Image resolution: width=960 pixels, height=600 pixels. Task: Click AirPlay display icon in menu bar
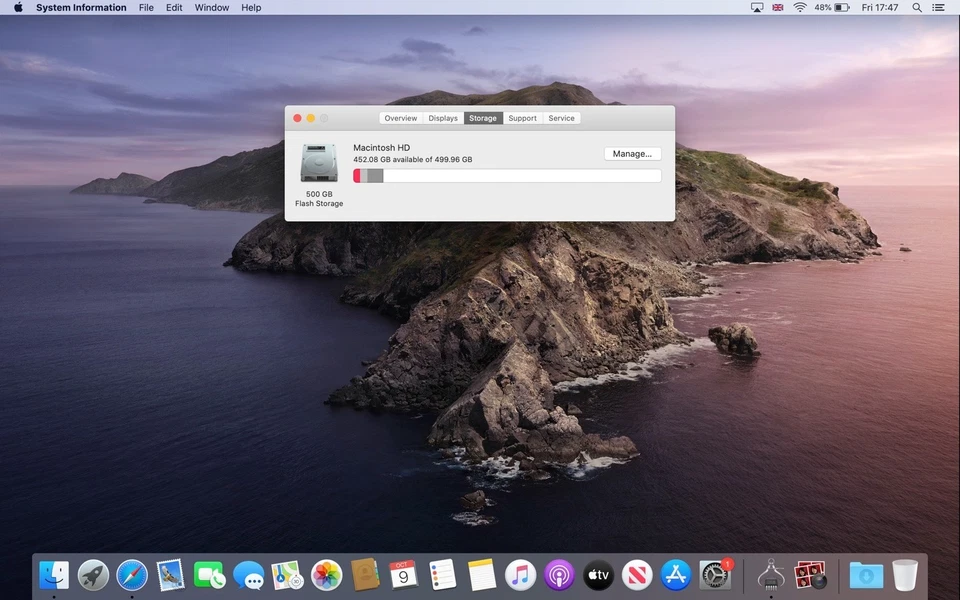pos(757,7)
